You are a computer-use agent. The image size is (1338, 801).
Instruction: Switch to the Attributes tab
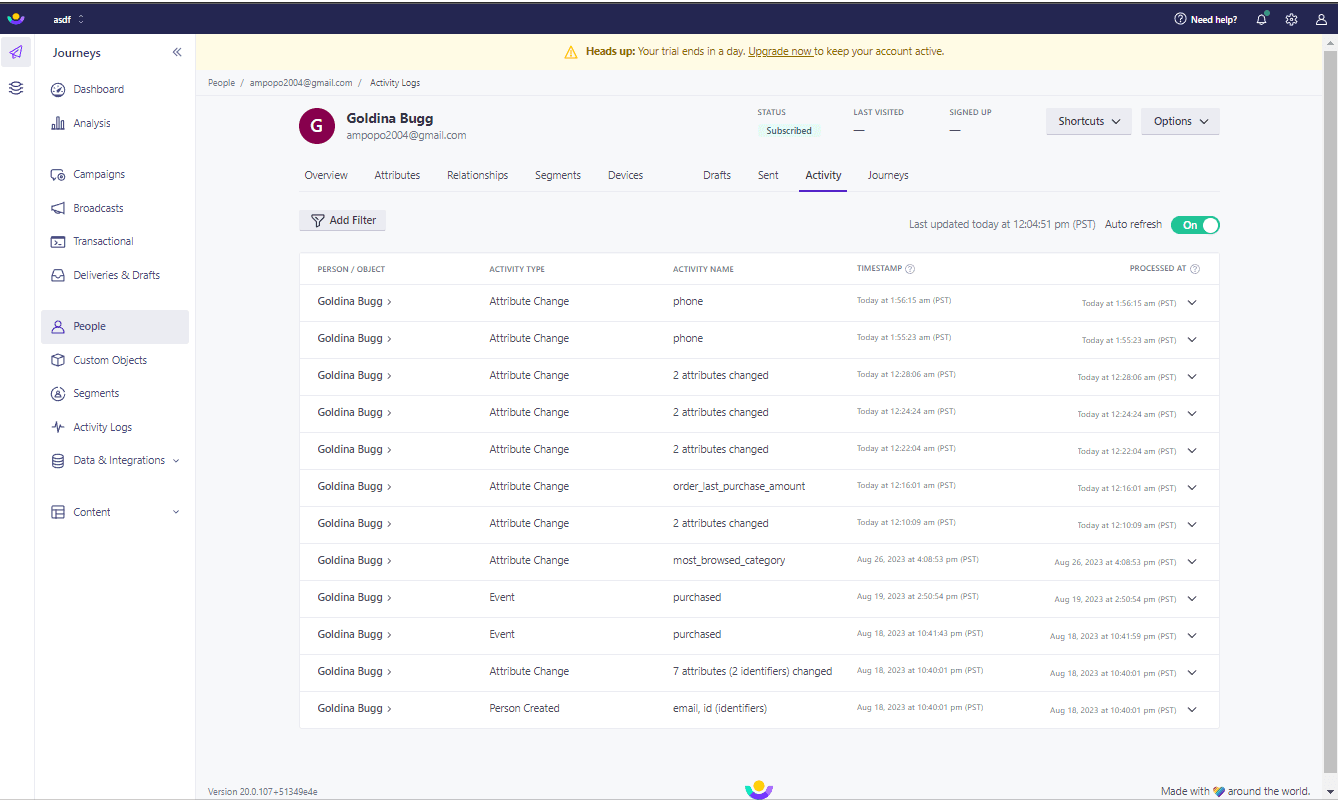point(397,175)
